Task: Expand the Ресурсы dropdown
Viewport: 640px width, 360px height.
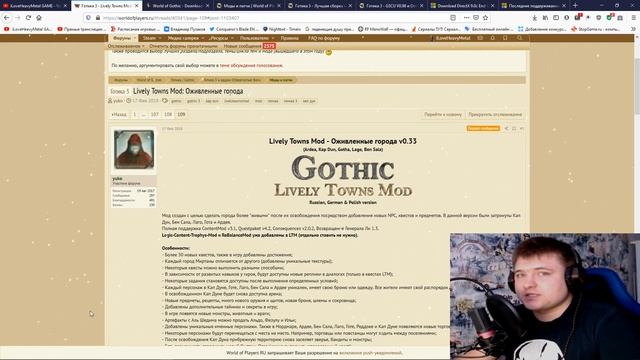Action: click(232, 38)
